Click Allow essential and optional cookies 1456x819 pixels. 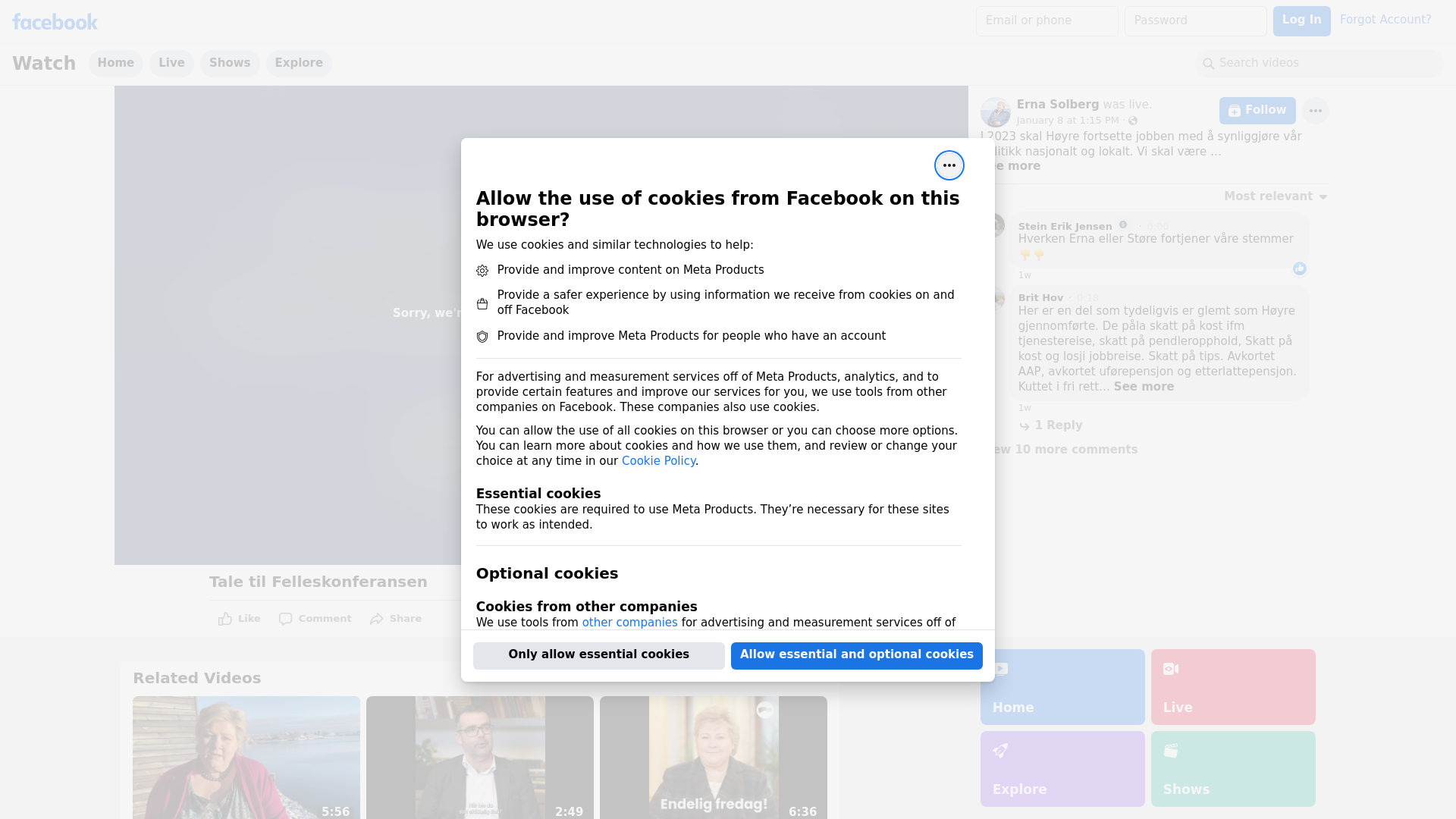[x=857, y=656]
